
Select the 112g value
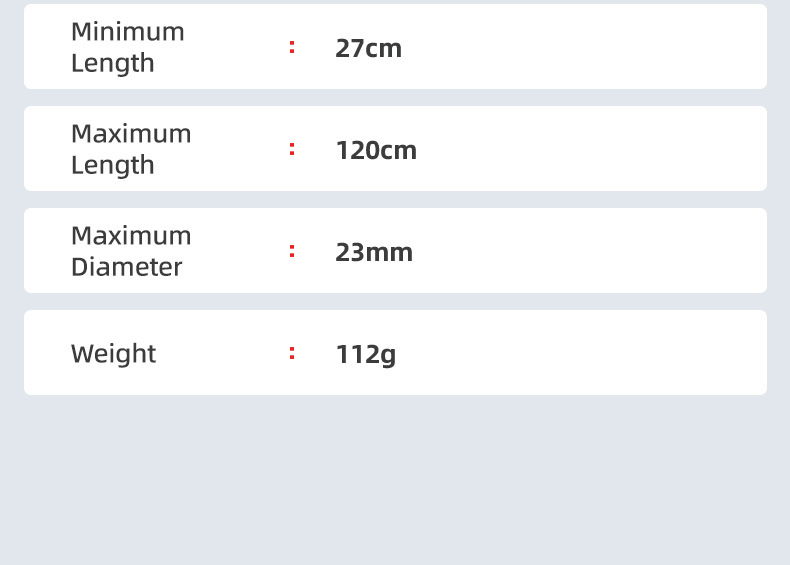366,354
